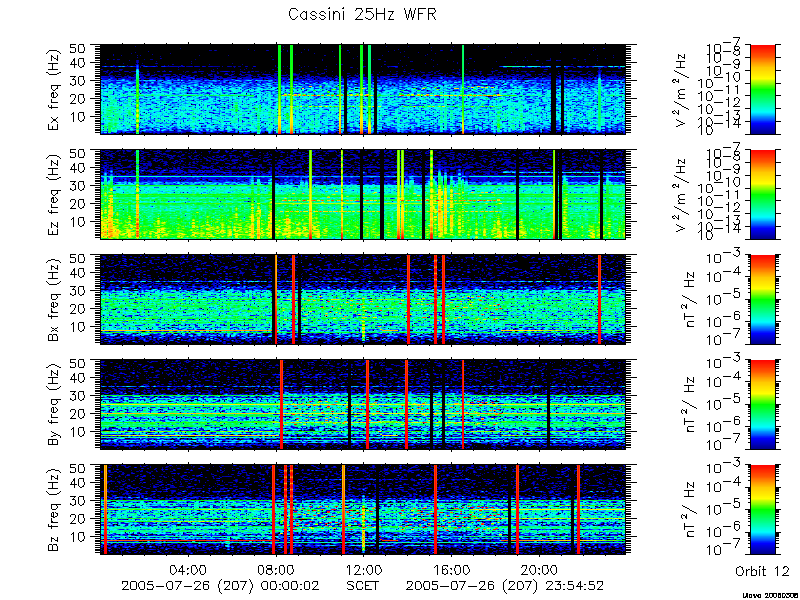Click the Ez freq spectrogram panel
Image resolution: width=800 pixels, height=600 pixels.
point(363,194)
